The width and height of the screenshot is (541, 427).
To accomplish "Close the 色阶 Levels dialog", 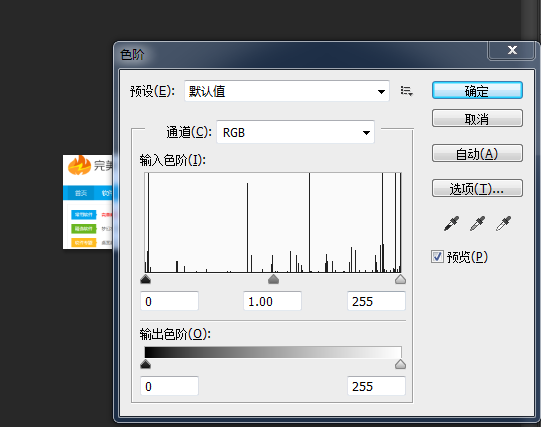I will click(x=512, y=50).
